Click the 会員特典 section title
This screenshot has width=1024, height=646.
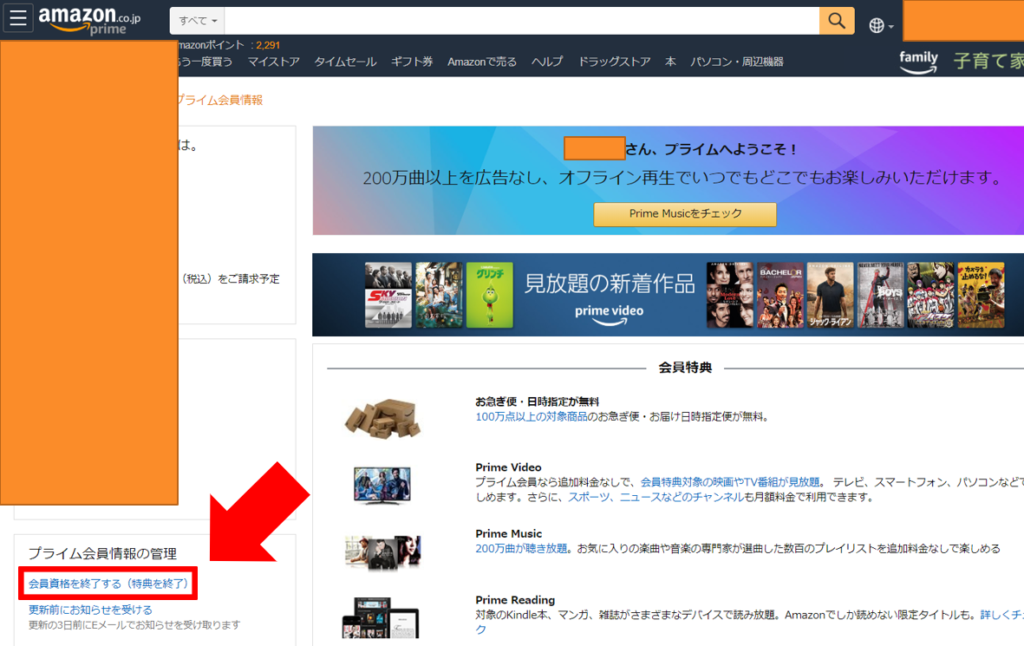tap(685, 368)
